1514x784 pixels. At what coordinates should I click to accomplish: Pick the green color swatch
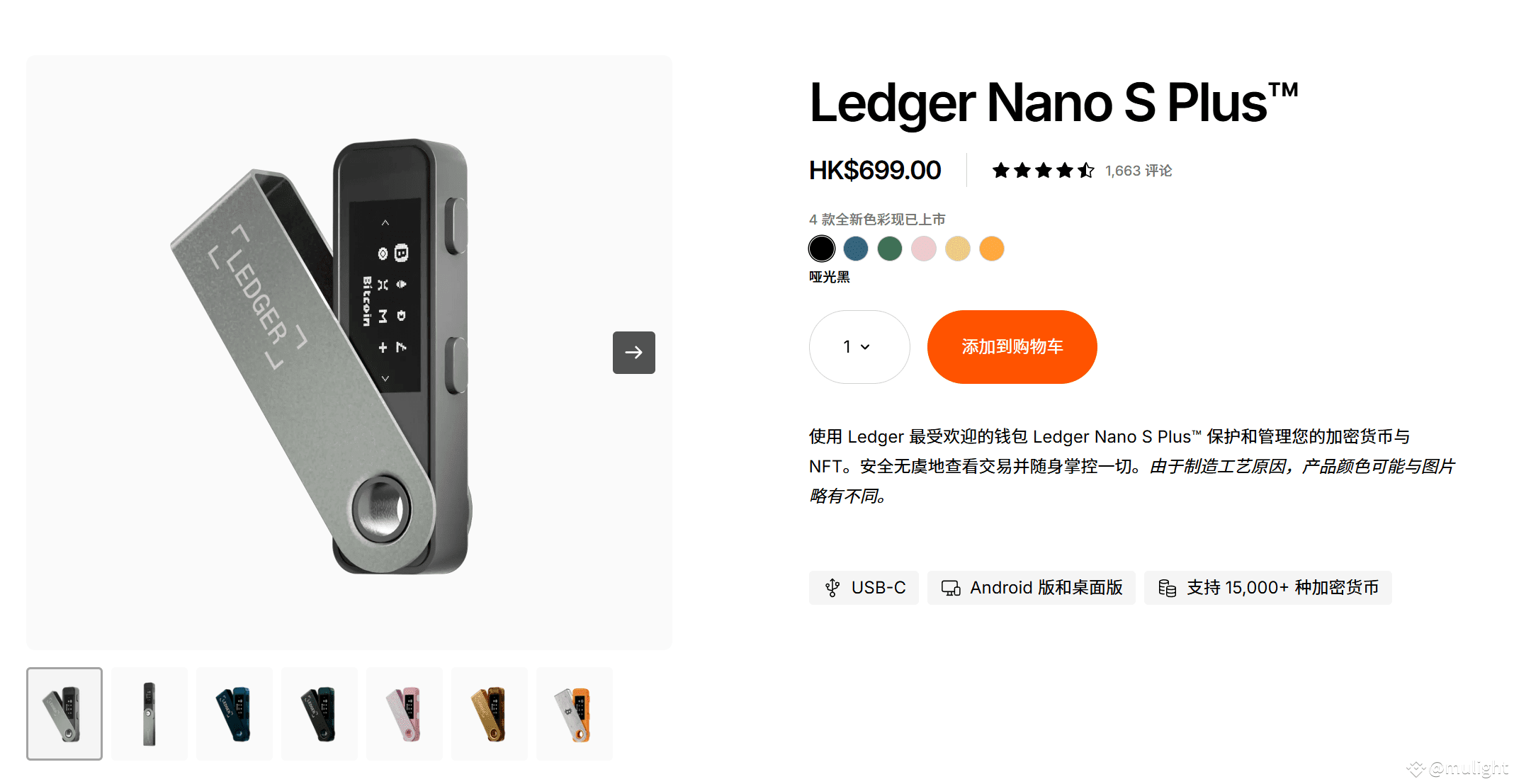coord(890,249)
